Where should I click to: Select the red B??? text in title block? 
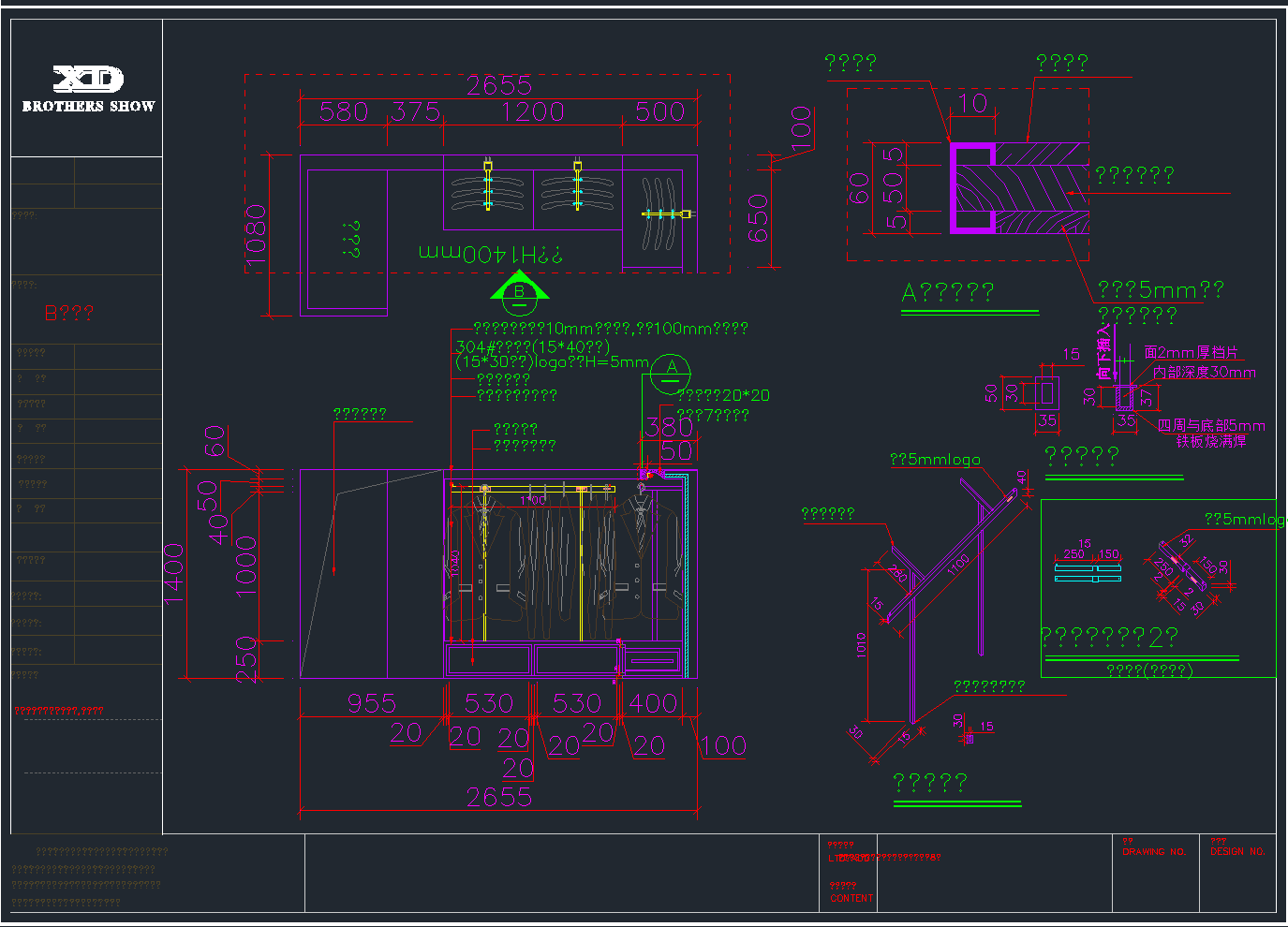coord(69,313)
